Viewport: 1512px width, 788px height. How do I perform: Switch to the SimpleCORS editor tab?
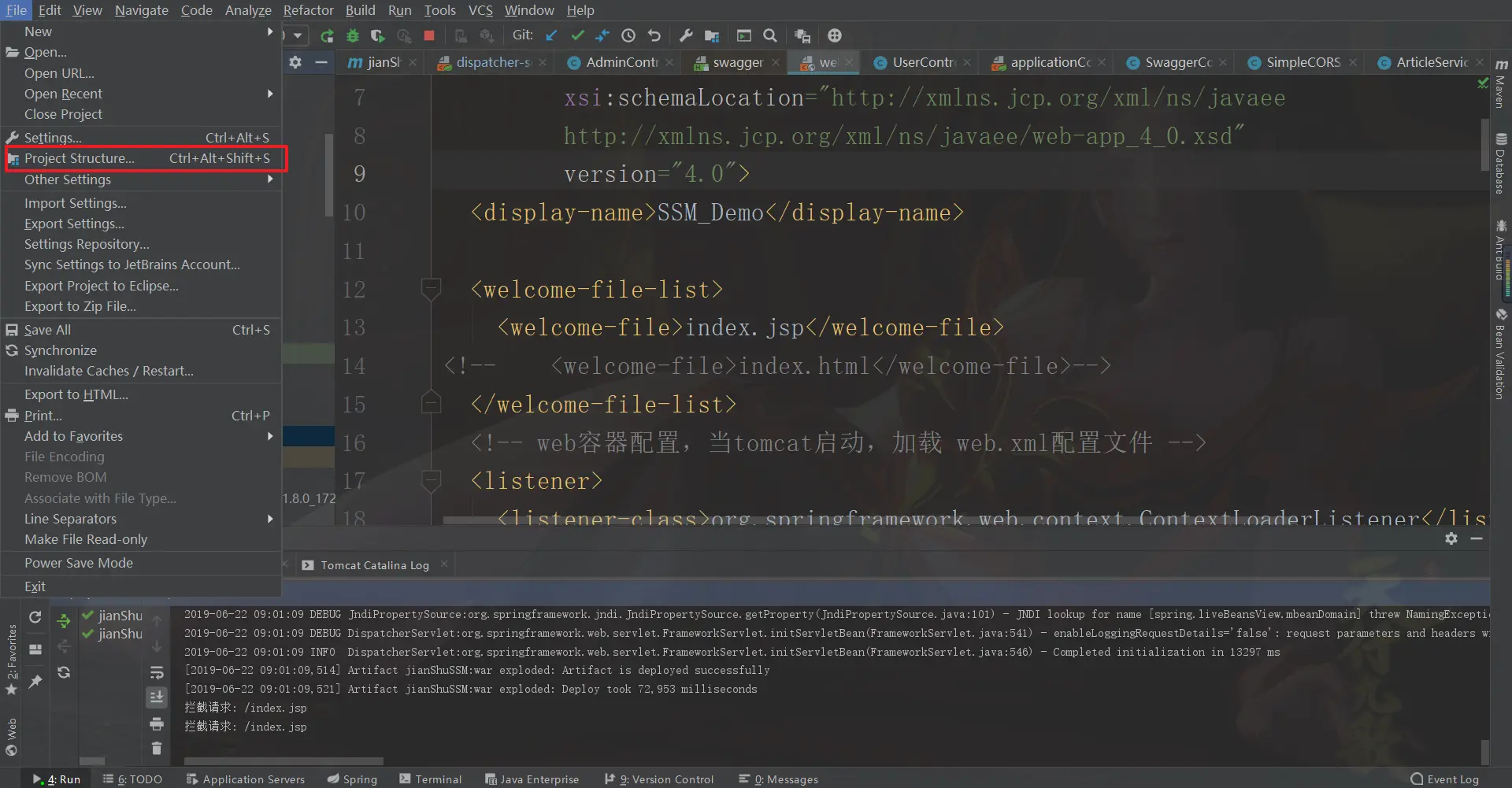click(x=1303, y=62)
